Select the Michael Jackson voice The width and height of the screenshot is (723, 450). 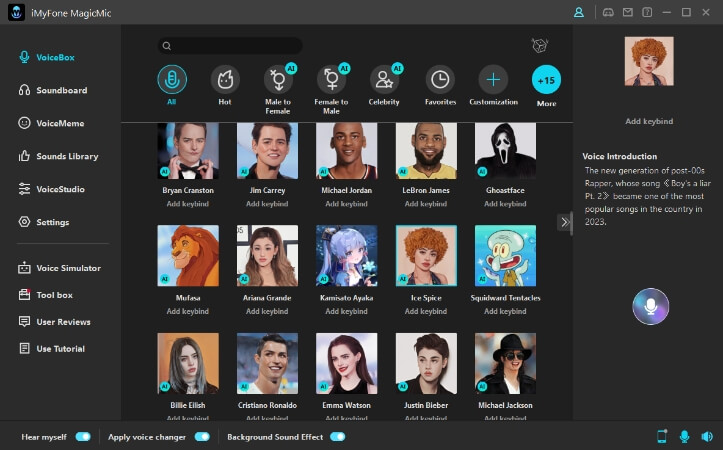pyautogui.click(x=505, y=363)
